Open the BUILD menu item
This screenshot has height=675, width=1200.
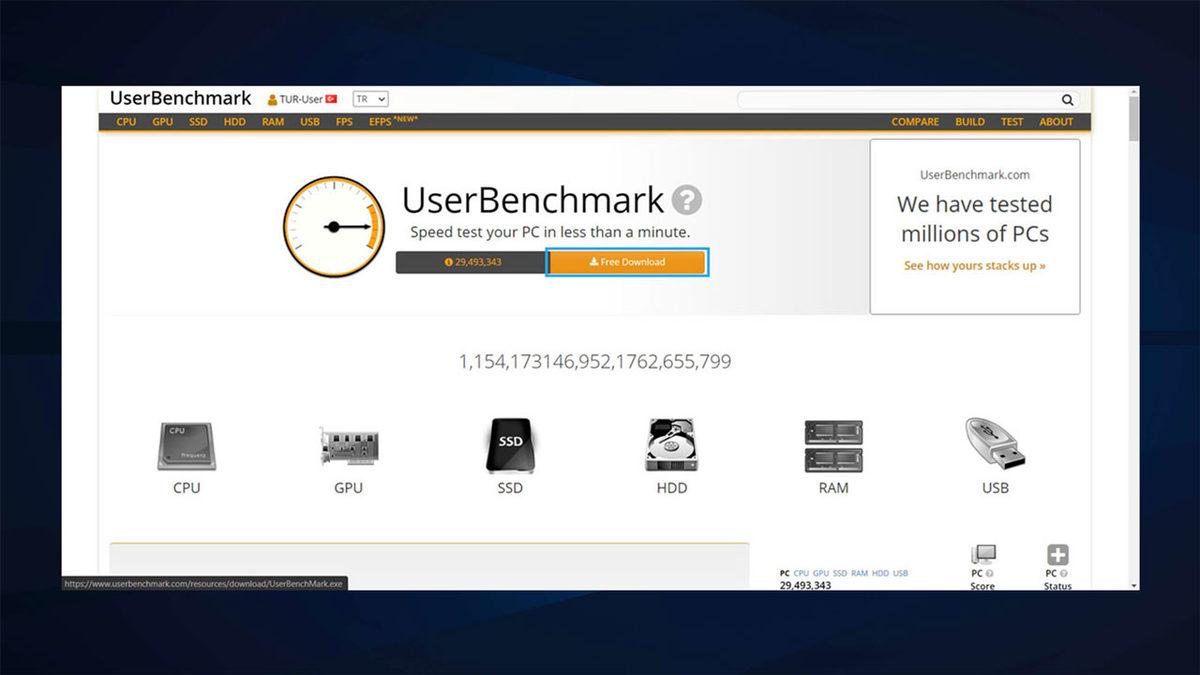970,121
